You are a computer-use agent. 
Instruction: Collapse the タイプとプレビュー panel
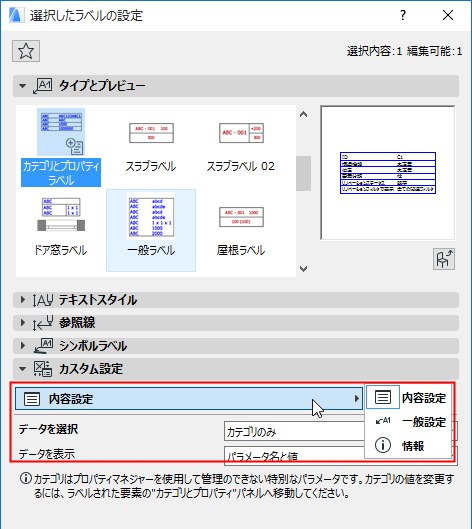22,86
